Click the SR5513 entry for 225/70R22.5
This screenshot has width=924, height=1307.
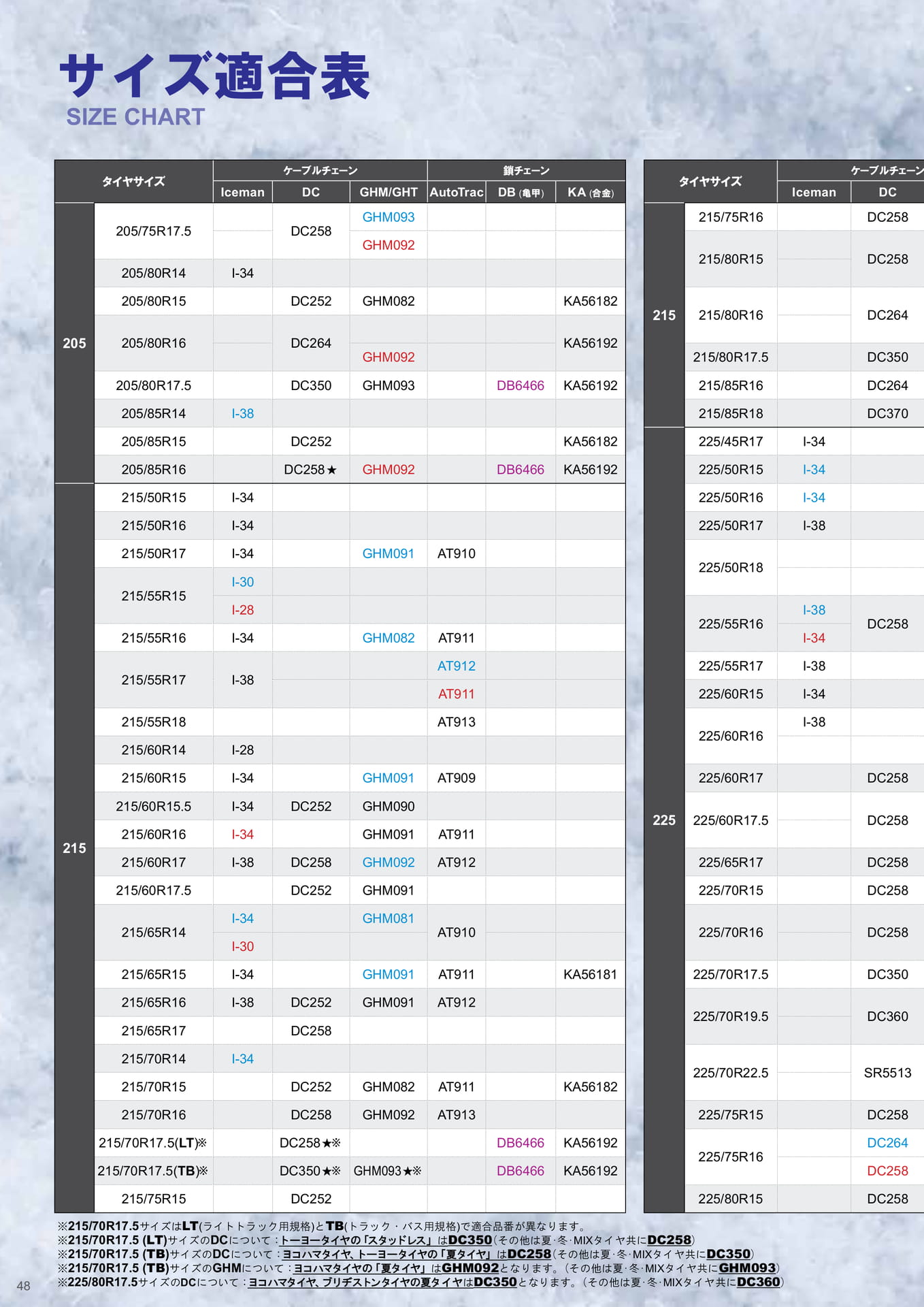[887, 1073]
